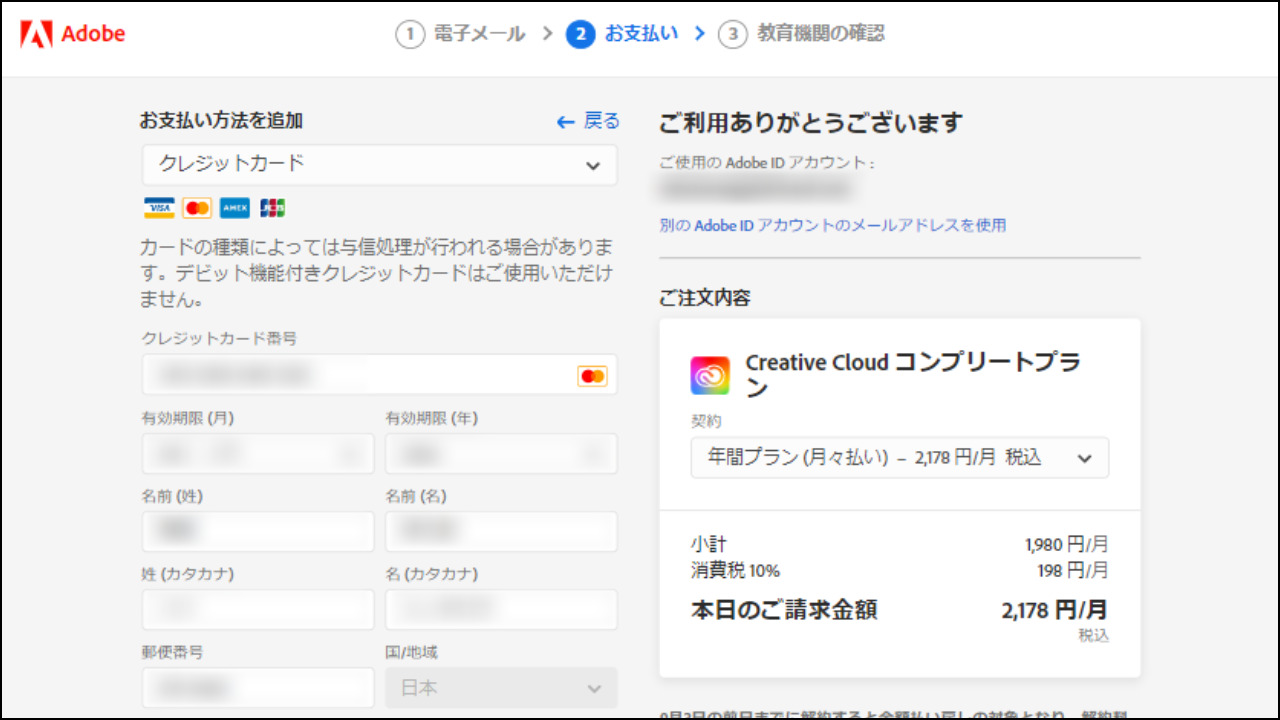
Task: Focus the 名前 (姓) input field
Action: [x=257, y=532]
